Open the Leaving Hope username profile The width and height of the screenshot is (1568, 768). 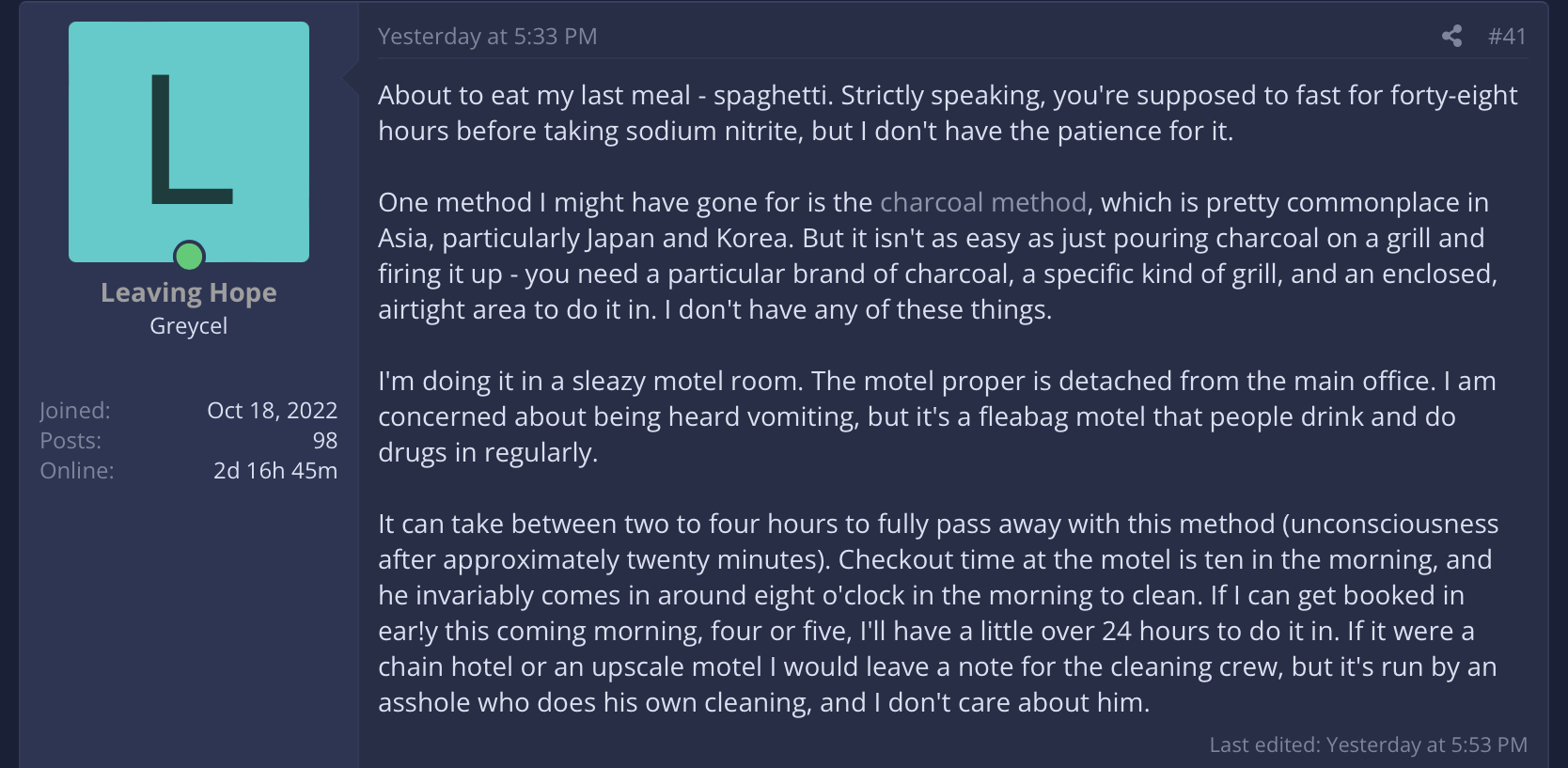pyautogui.click(x=189, y=292)
